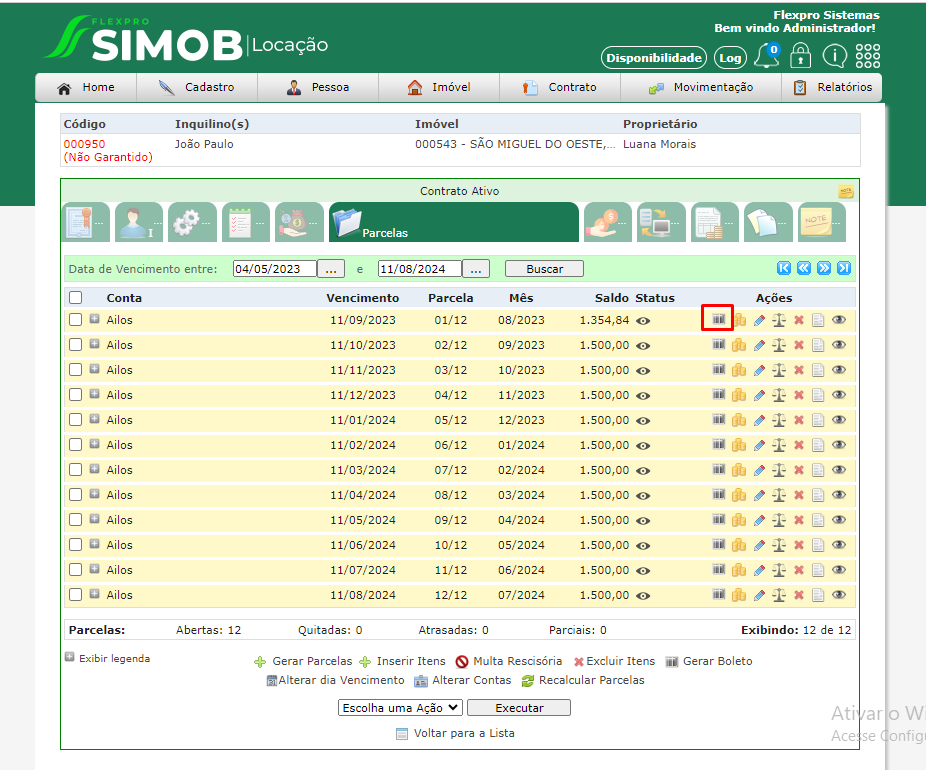Open contract certificate tab icon
The height and width of the screenshot is (770, 926).
click(86, 222)
